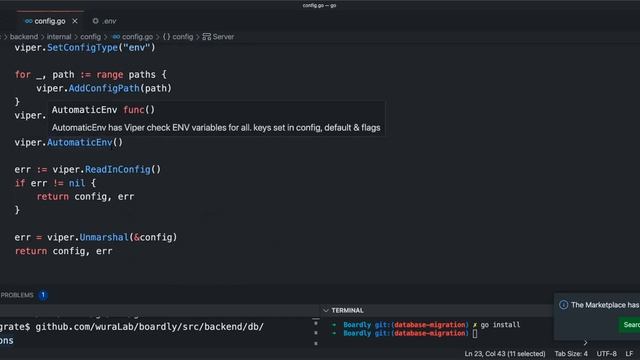Screen dimensions: 640x360
Task: Click tooltip description about ENV variables
Action: coord(216,128)
